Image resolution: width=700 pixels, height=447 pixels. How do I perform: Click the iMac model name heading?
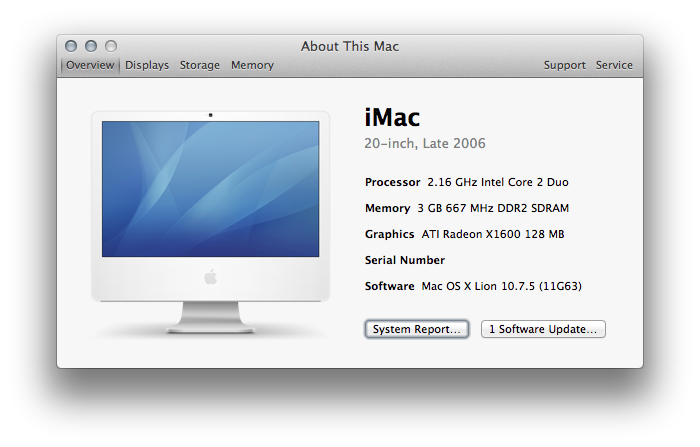(392, 117)
